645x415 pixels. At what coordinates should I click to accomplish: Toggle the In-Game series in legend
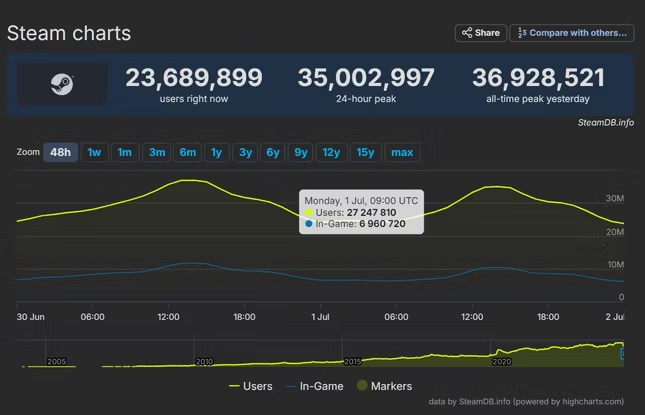(x=315, y=386)
